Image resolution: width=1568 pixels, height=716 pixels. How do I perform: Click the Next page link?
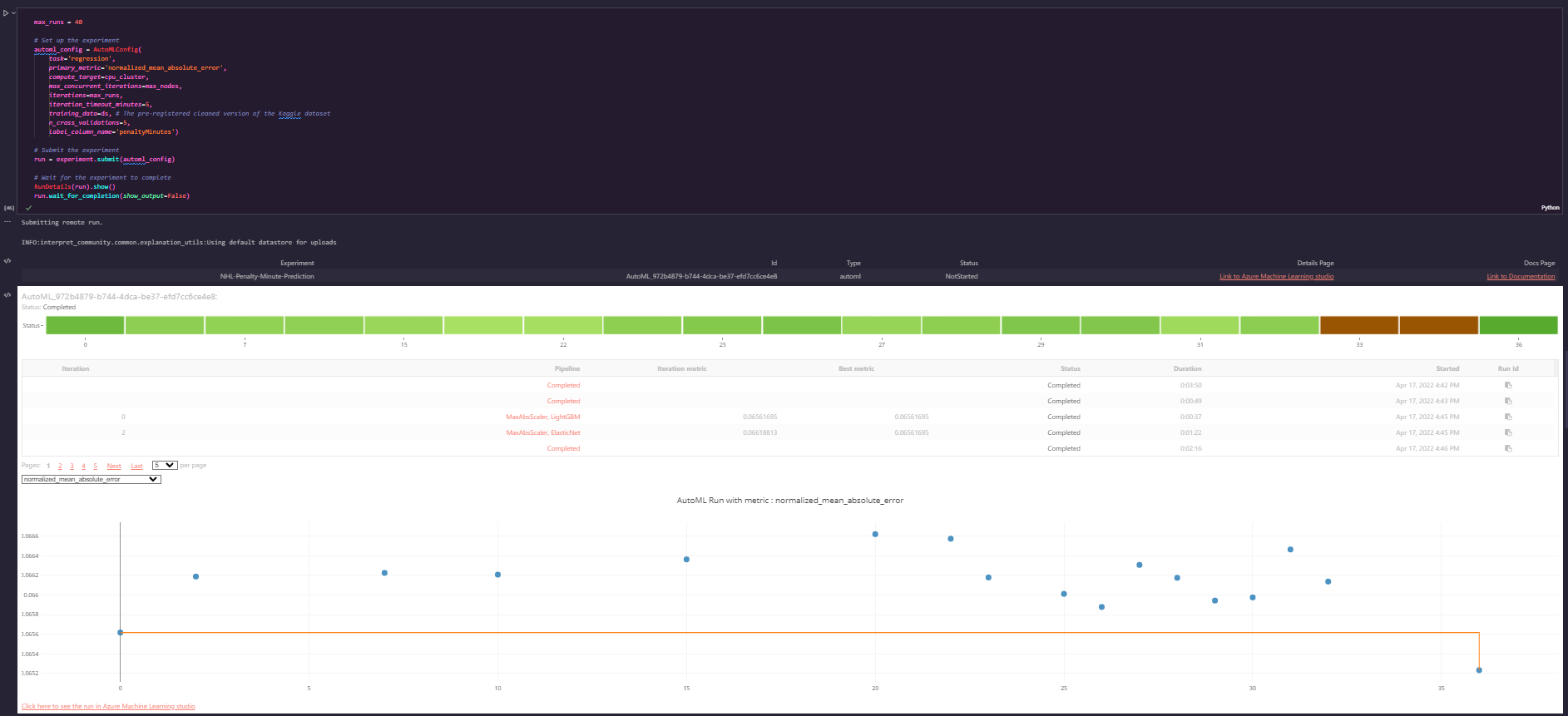pyautogui.click(x=114, y=466)
